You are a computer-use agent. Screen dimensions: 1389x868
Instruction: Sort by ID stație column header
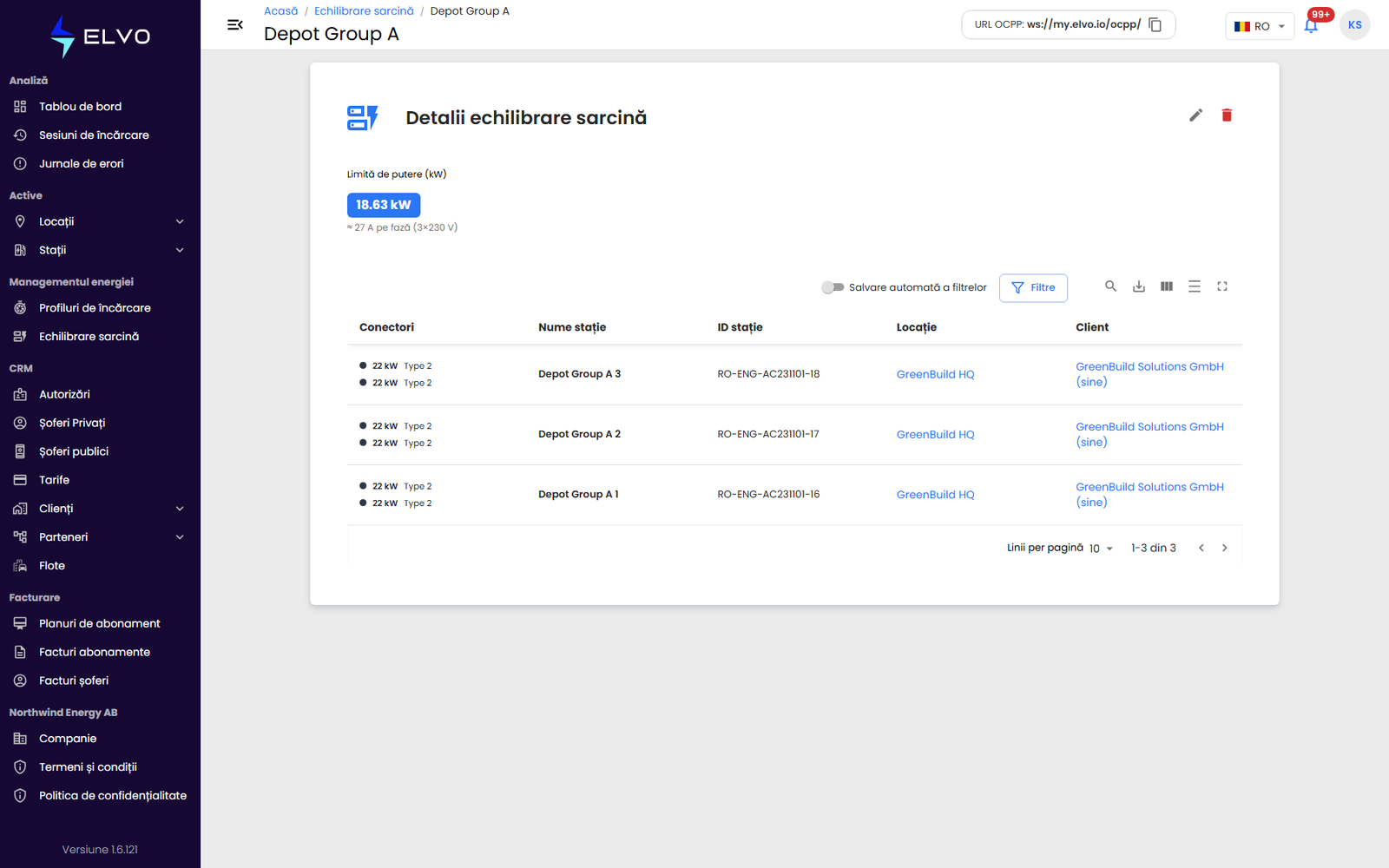pos(740,327)
